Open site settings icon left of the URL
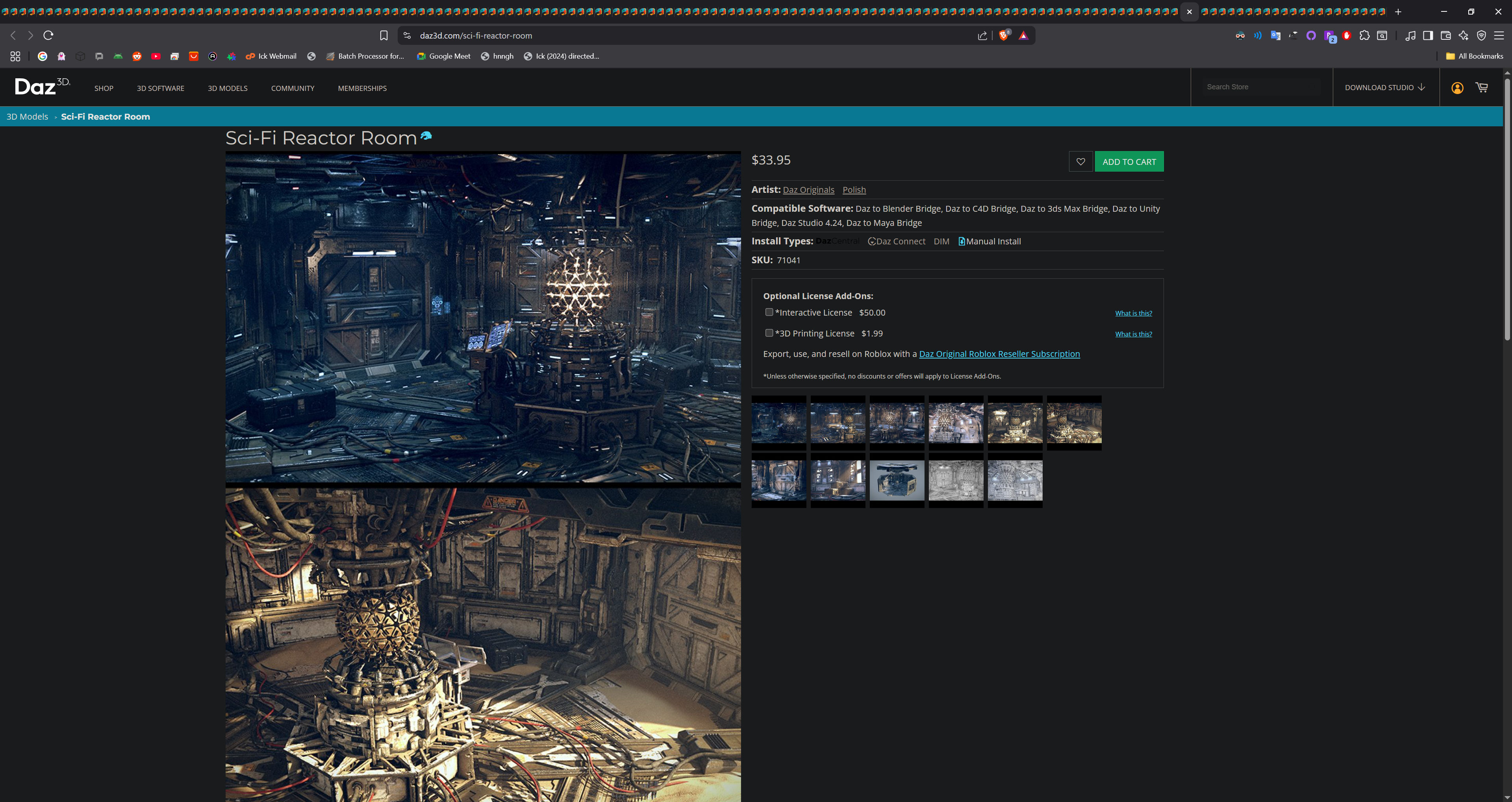The height and width of the screenshot is (802, 1512). click(407, 35)
